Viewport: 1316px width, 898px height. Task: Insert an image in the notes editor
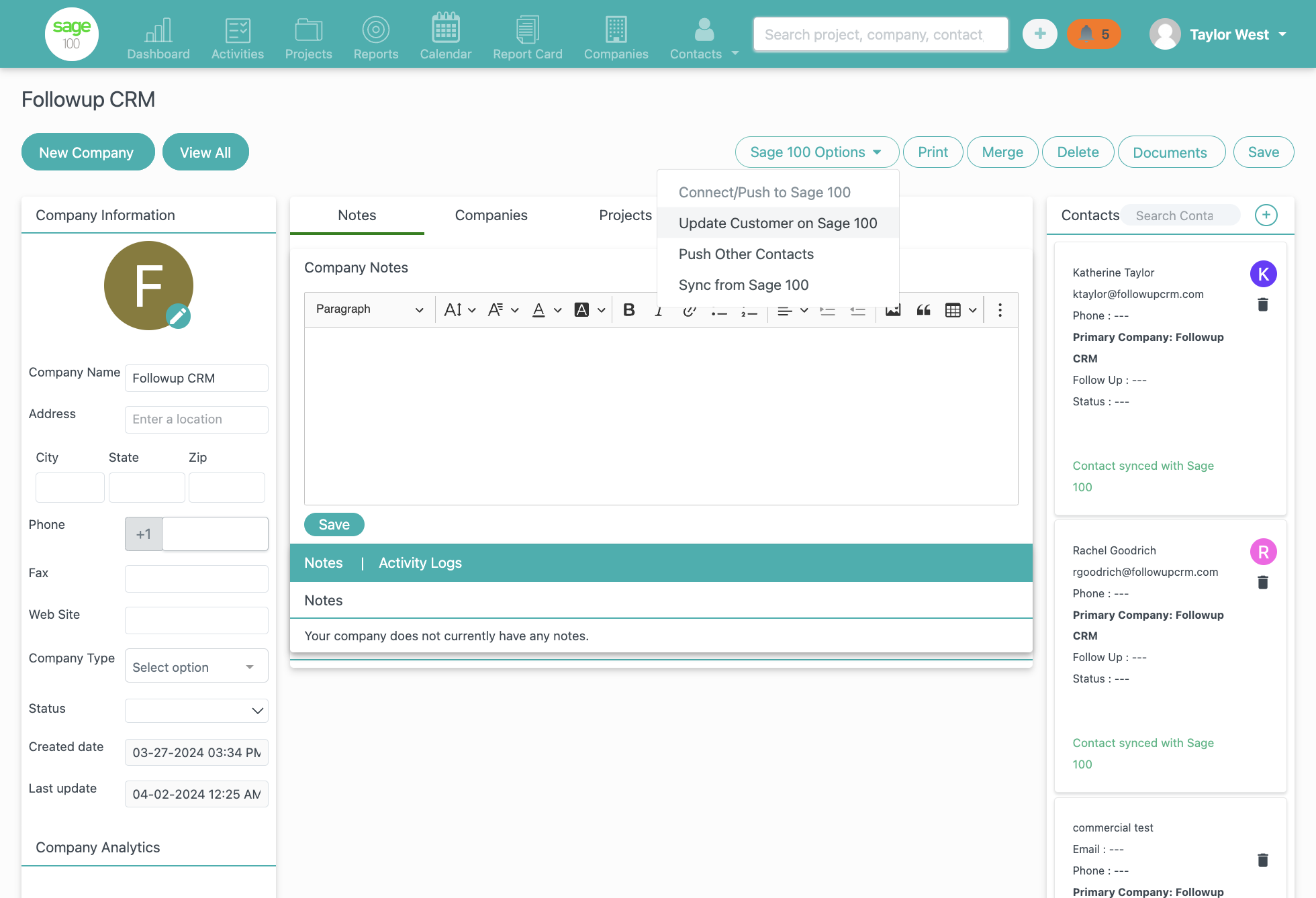coord(893,309)
